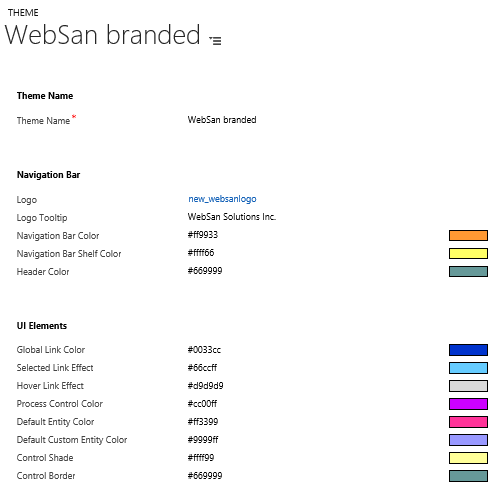493x495 pixels.
Task: Click the 'Control Border' label
Action: 46,476
